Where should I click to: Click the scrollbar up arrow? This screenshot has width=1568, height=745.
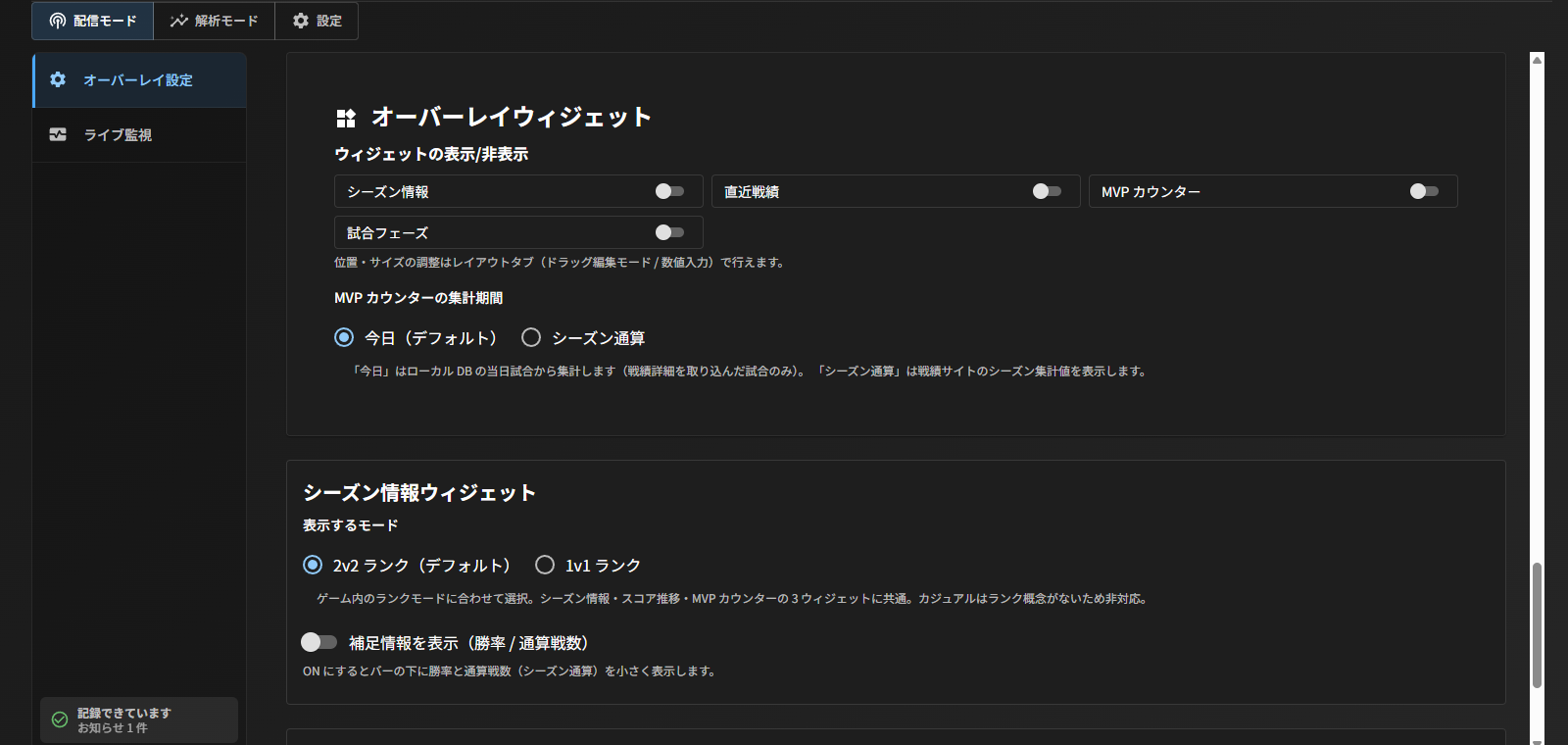click(x=1537, y=60)
